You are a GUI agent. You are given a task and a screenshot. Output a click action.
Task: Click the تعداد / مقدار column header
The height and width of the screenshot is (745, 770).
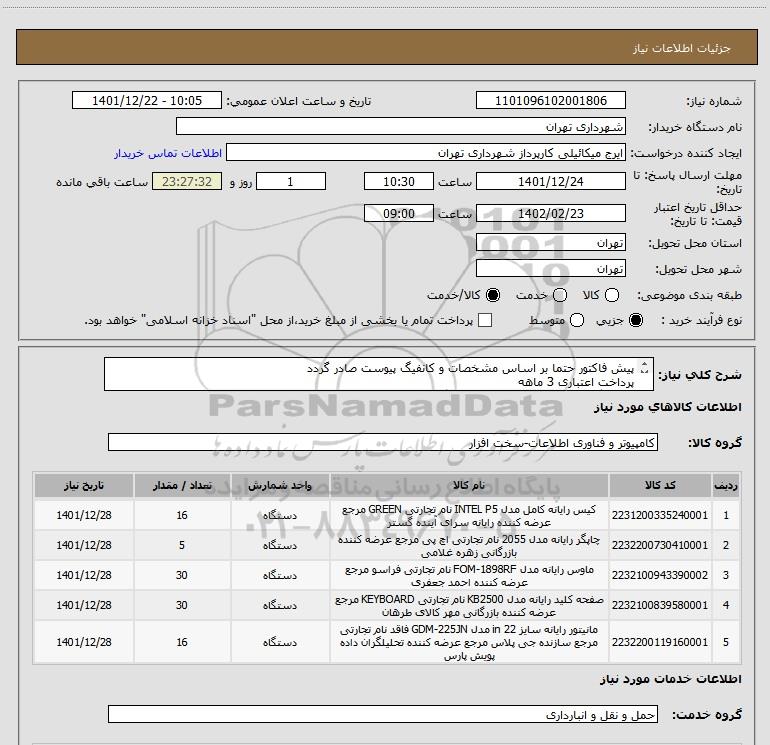tap(182, 485)
